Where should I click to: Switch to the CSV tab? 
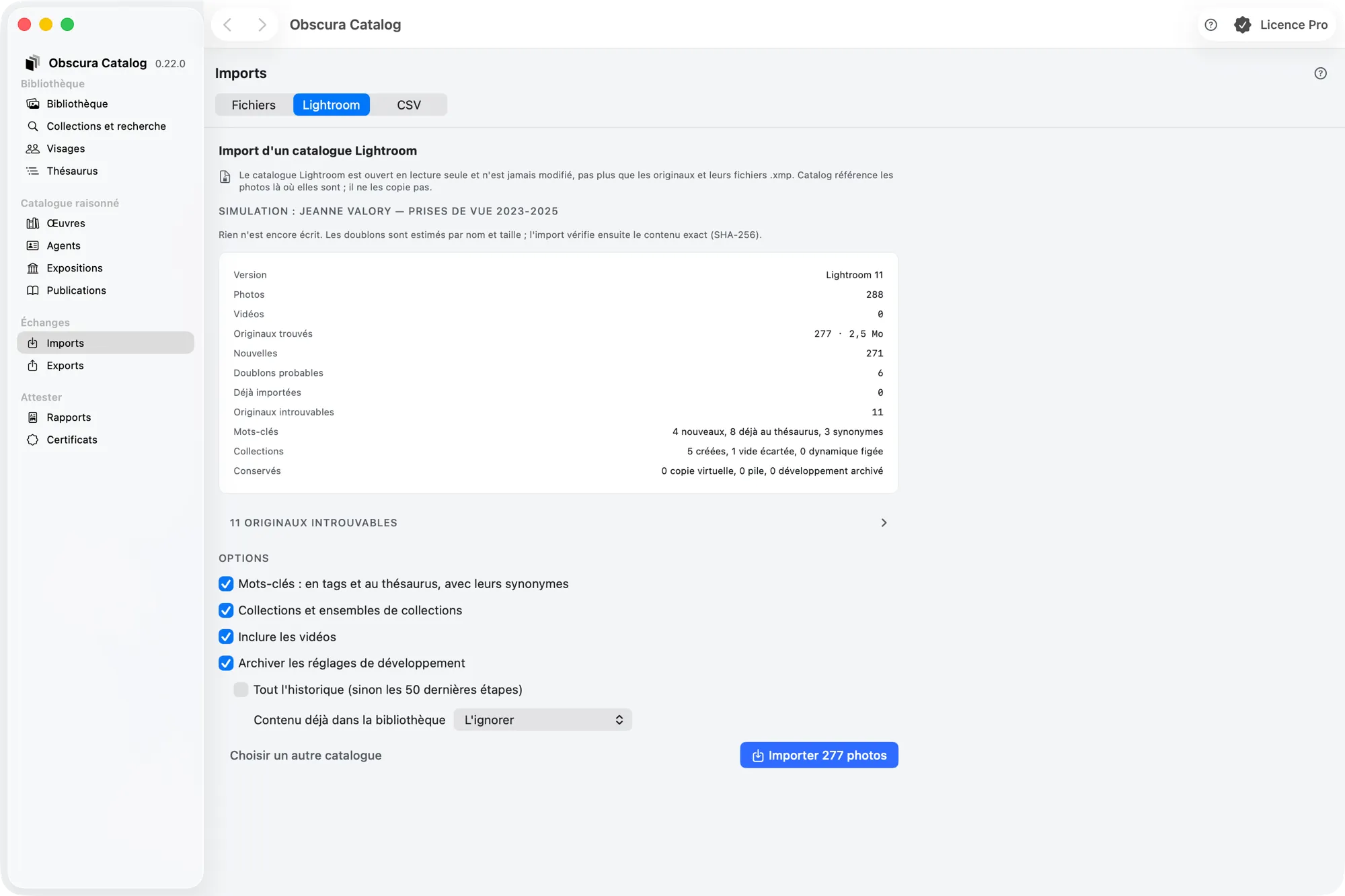[x=409, y=105]
